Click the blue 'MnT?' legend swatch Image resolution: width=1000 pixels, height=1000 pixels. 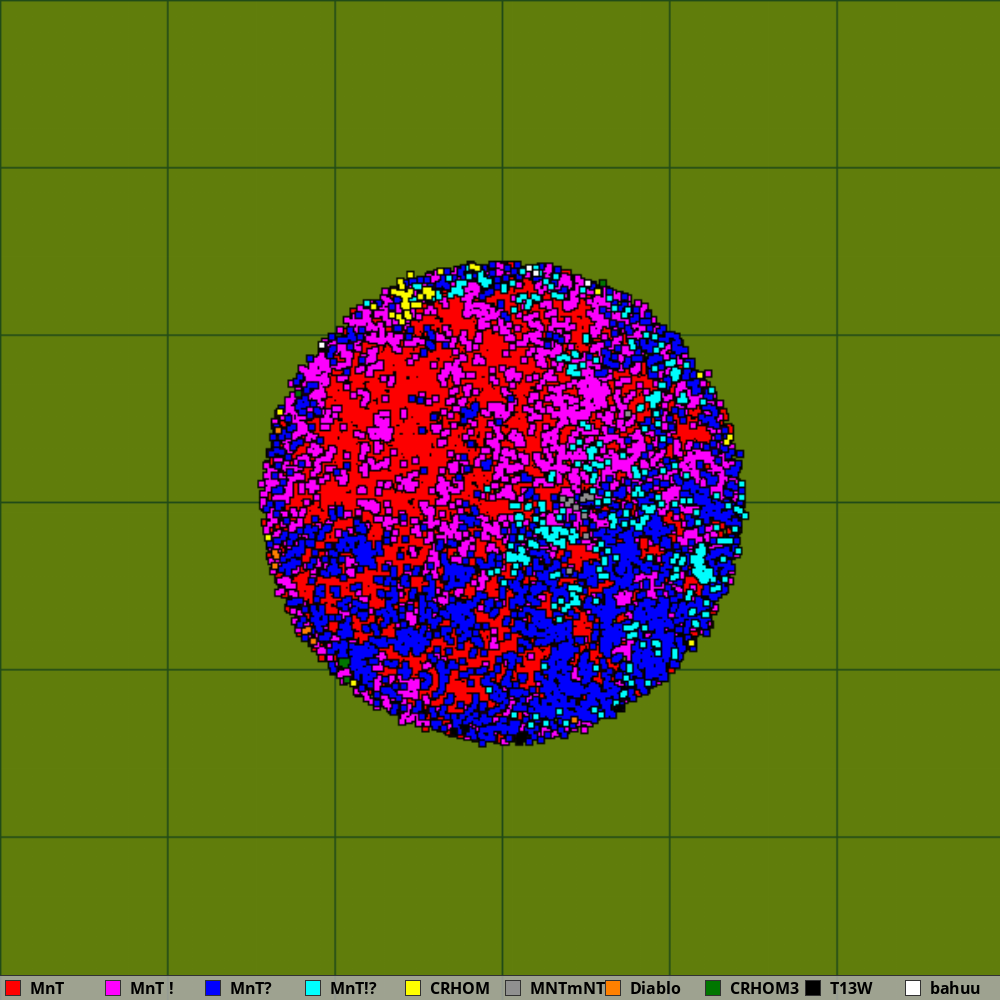[x=213, y=988]
